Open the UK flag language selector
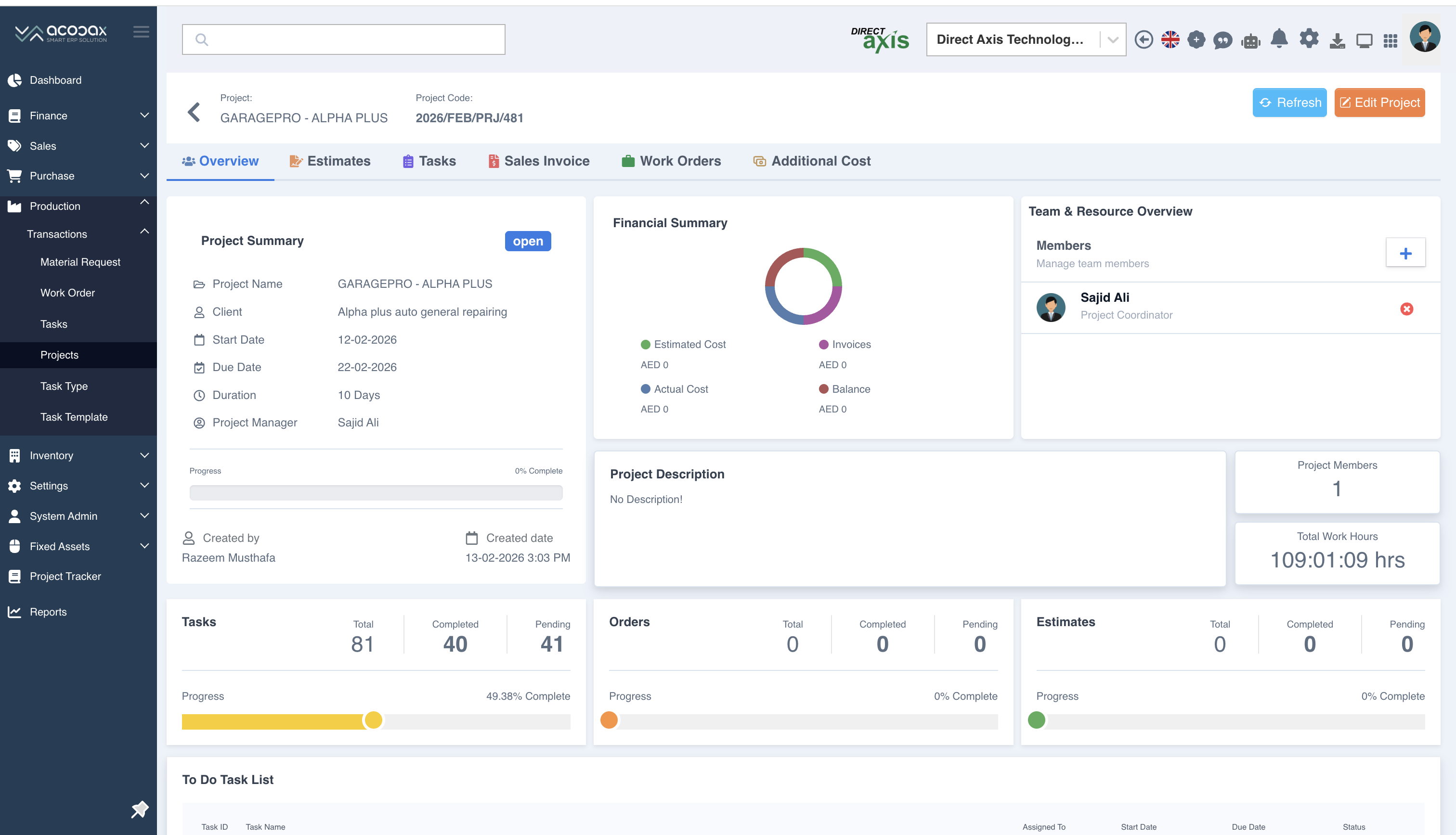 click(x=1170, y=39)
